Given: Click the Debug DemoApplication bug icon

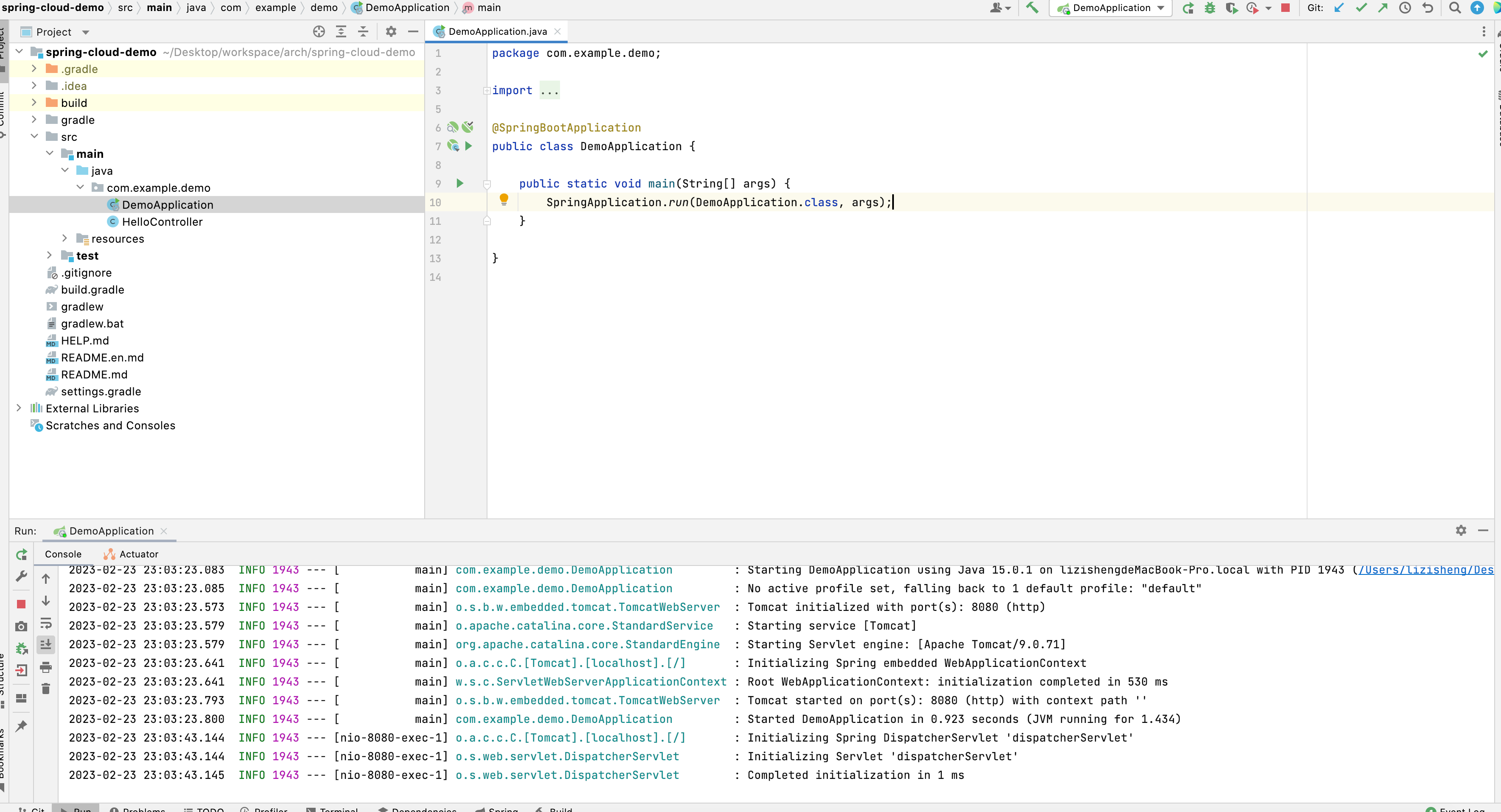Looking at the screenshot, I should click(1210, 8).
